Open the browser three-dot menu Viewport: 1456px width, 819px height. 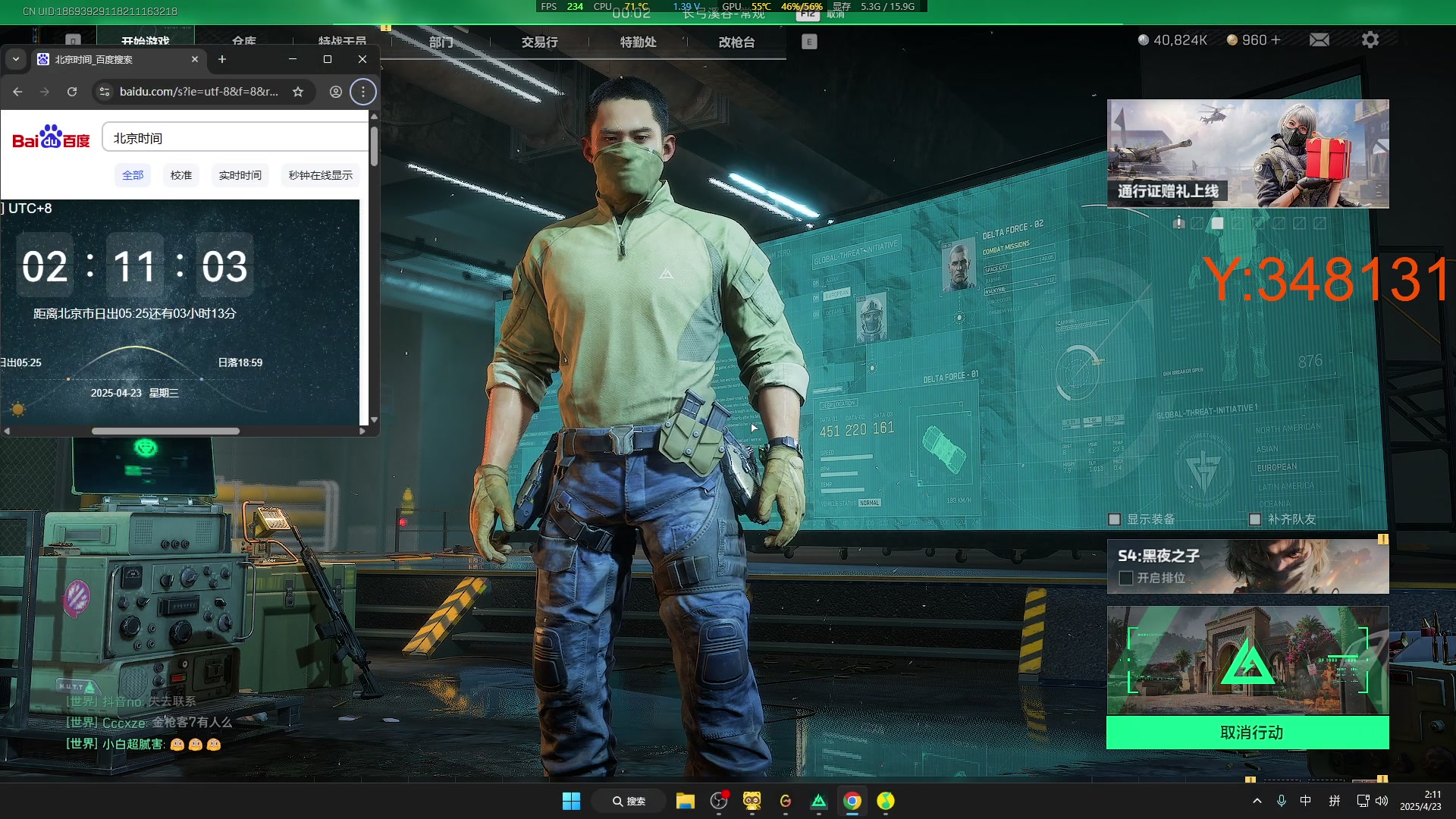click(363, 92)
